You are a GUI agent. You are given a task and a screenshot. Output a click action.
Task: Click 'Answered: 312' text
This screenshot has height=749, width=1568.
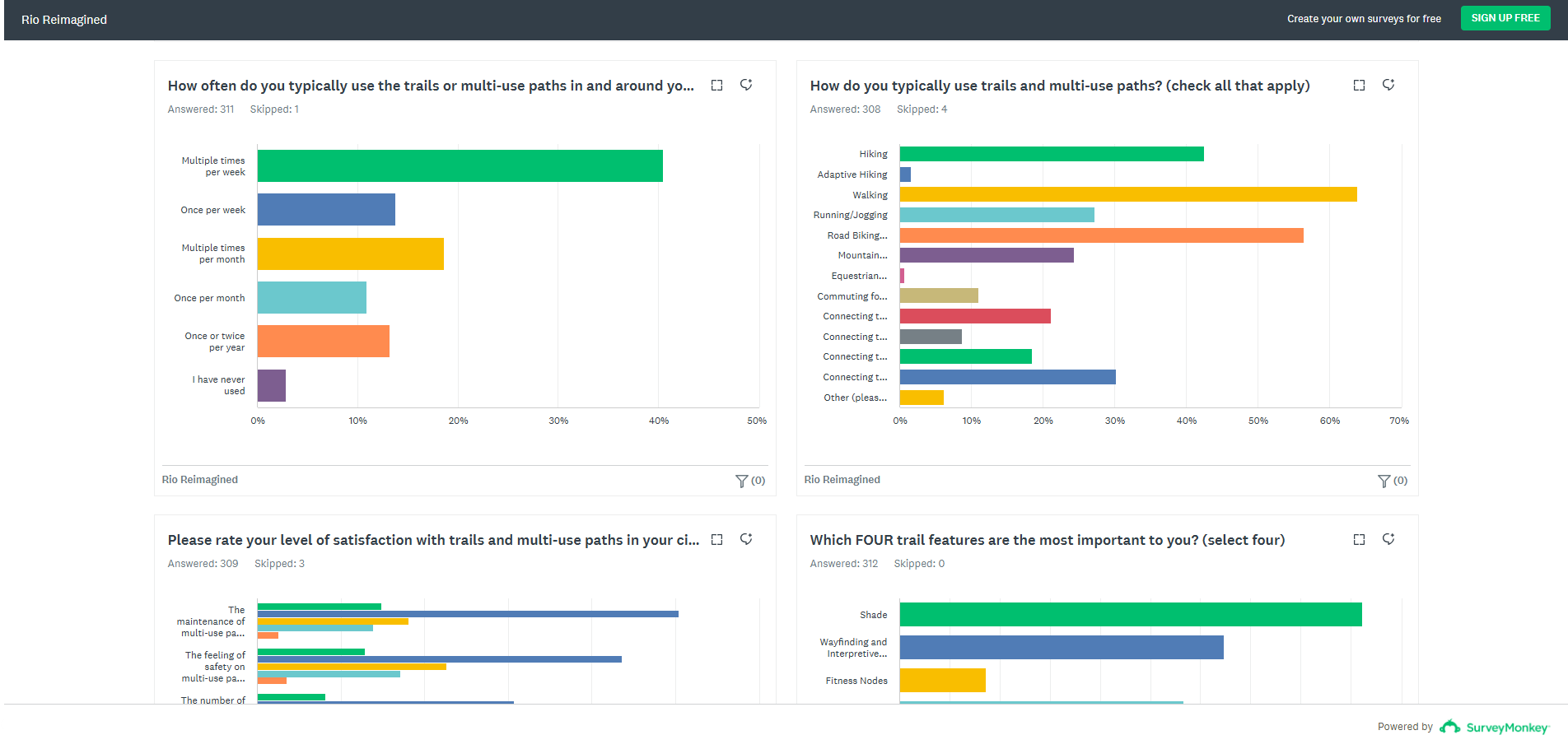click(x=844, y=564)
